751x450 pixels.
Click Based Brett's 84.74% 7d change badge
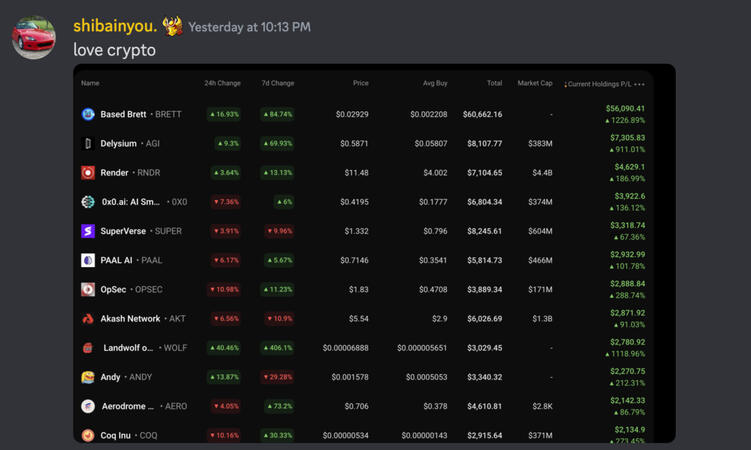point(277,114)
